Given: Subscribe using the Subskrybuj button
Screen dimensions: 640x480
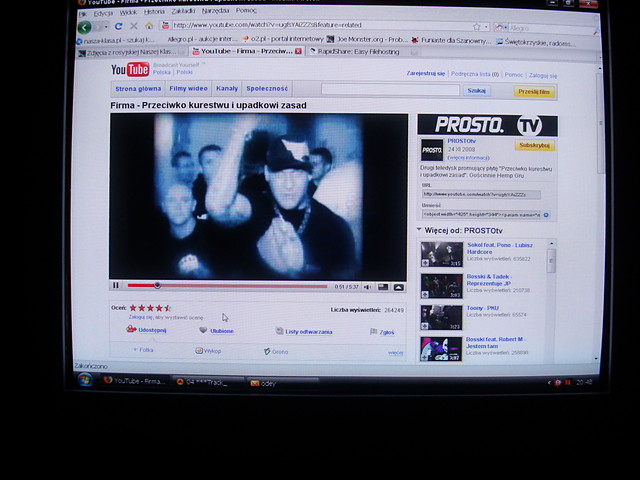Looking at the screenshot, I should pos(534,145).
